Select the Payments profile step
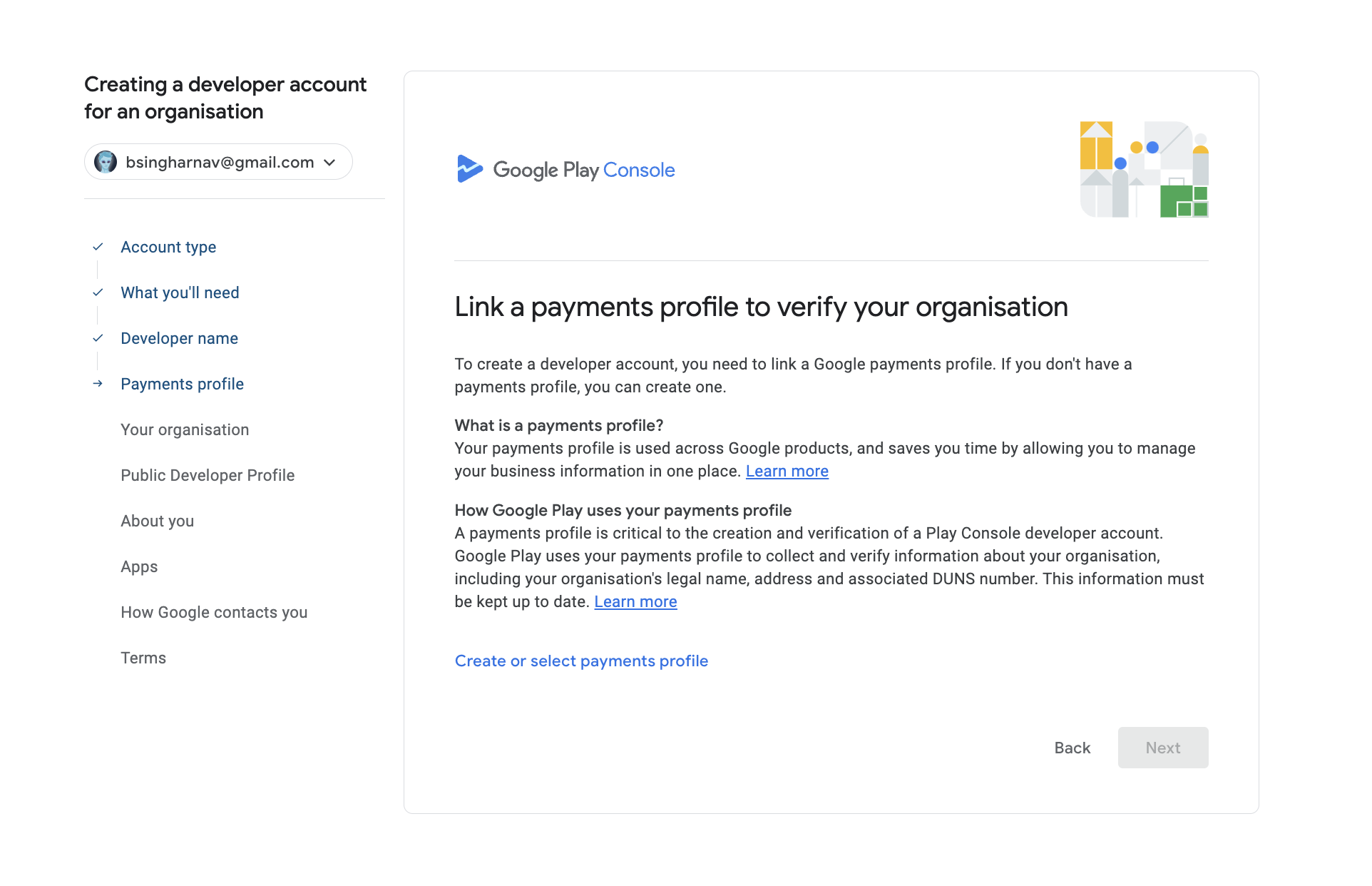 click(x=182, y=384)
